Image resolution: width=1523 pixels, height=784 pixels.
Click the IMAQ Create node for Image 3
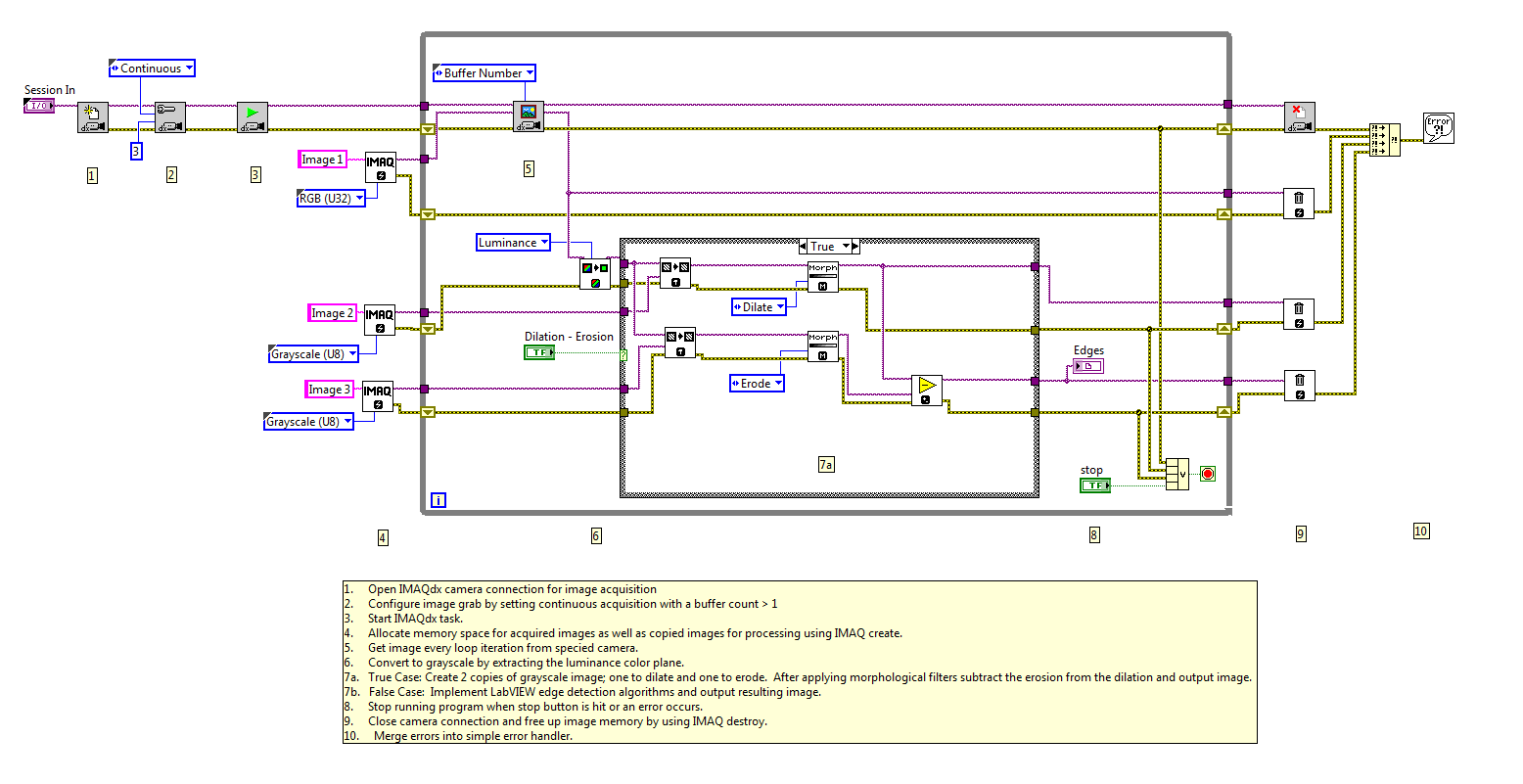[378, 396]
